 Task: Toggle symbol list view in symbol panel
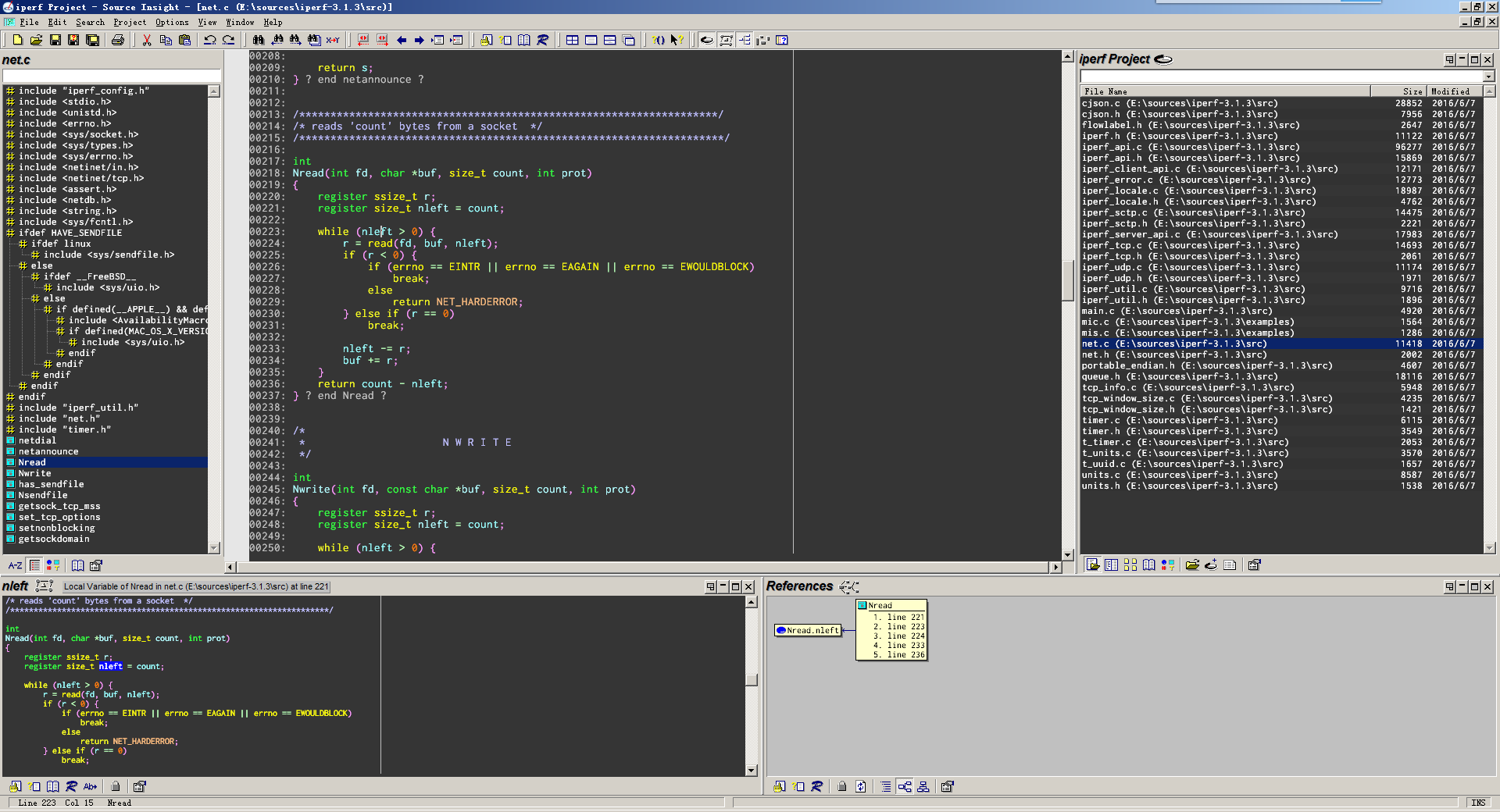(x=34, y=565)
